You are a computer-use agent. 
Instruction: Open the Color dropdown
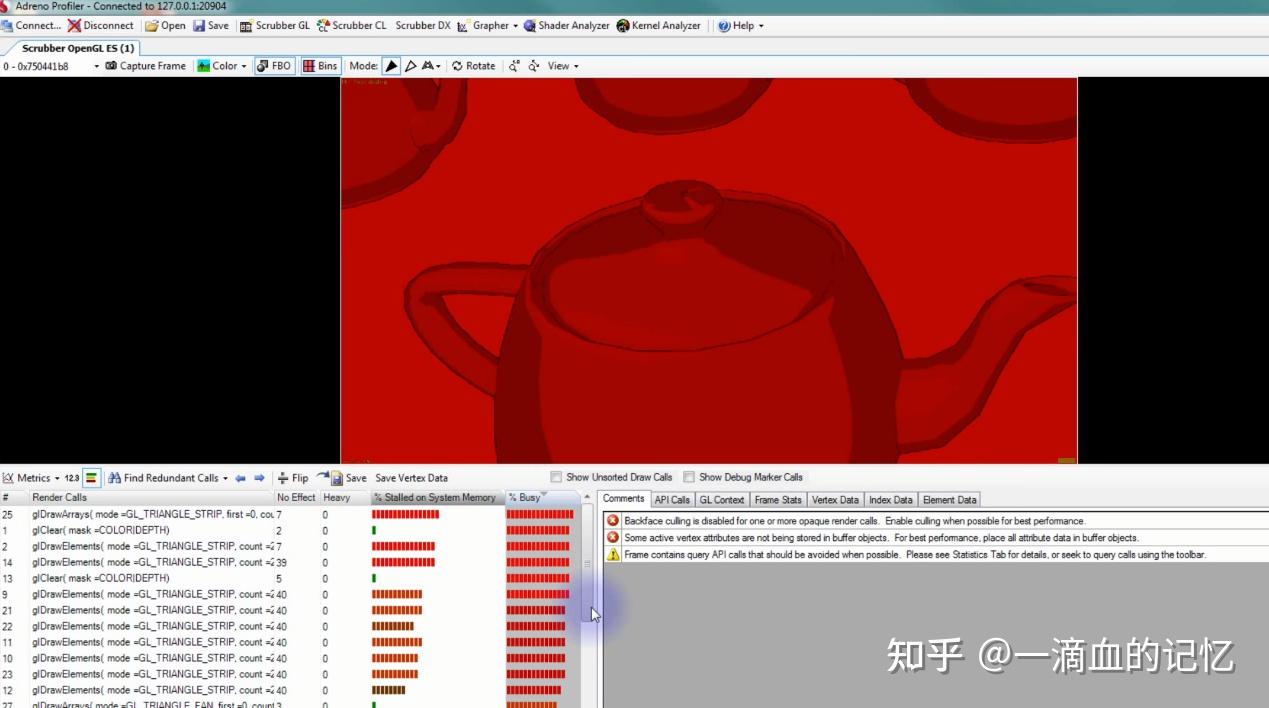222,65
